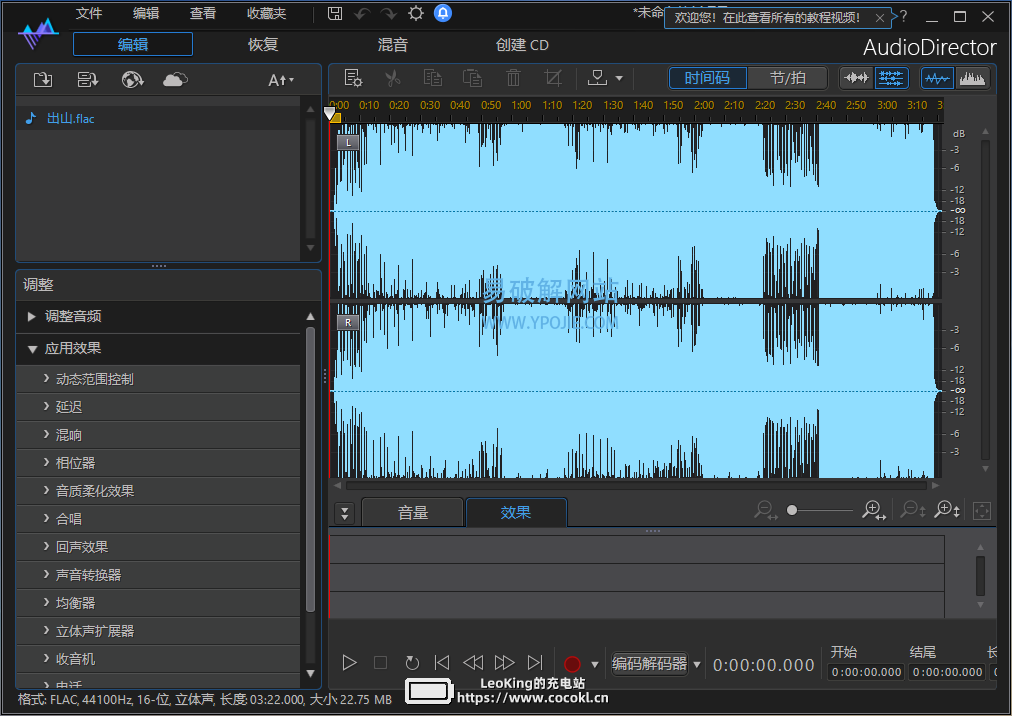Open the 文件 menu
Screen dimensions: 1012x716
point(89,14)
